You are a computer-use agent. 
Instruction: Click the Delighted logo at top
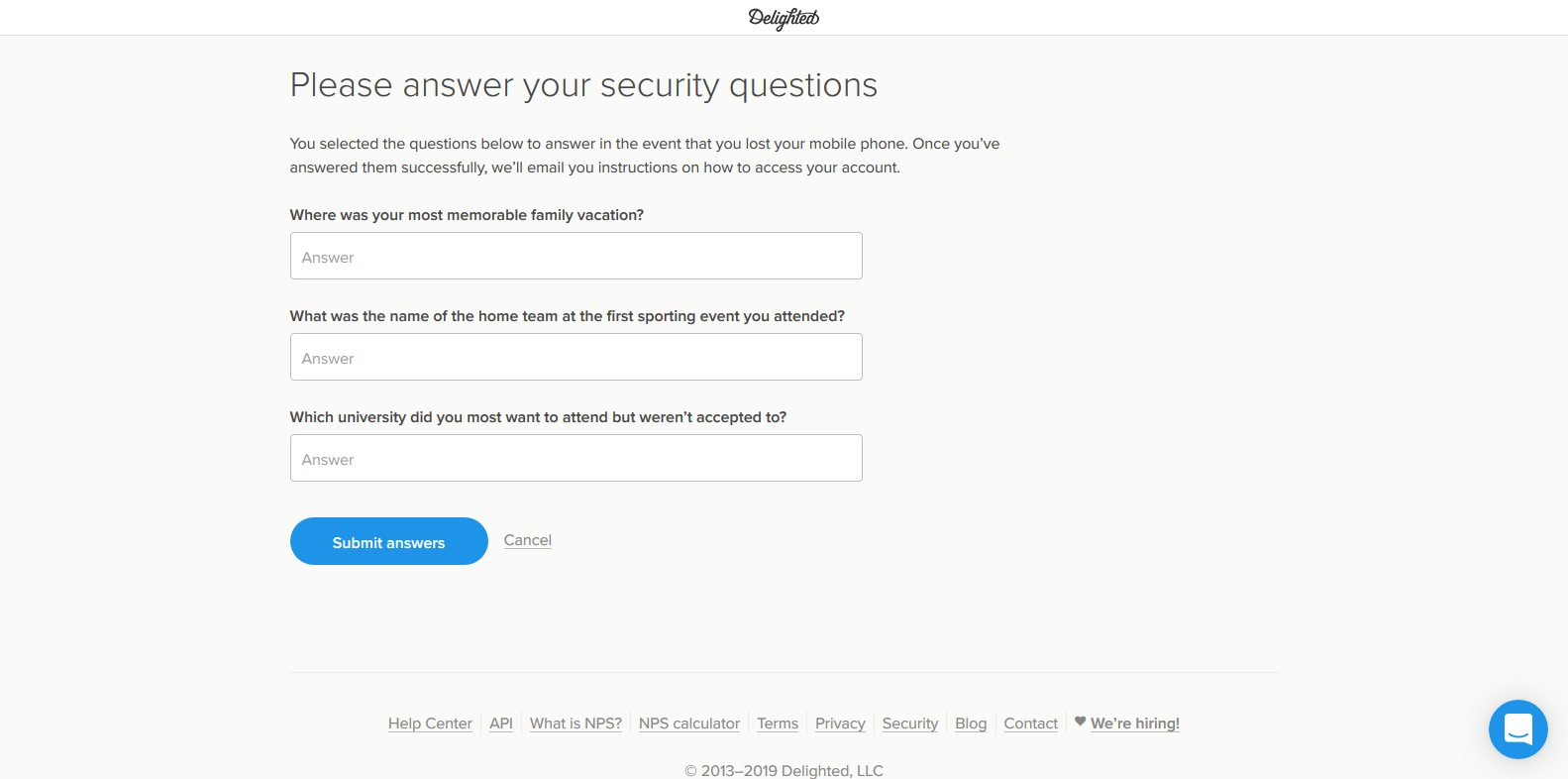784,18
